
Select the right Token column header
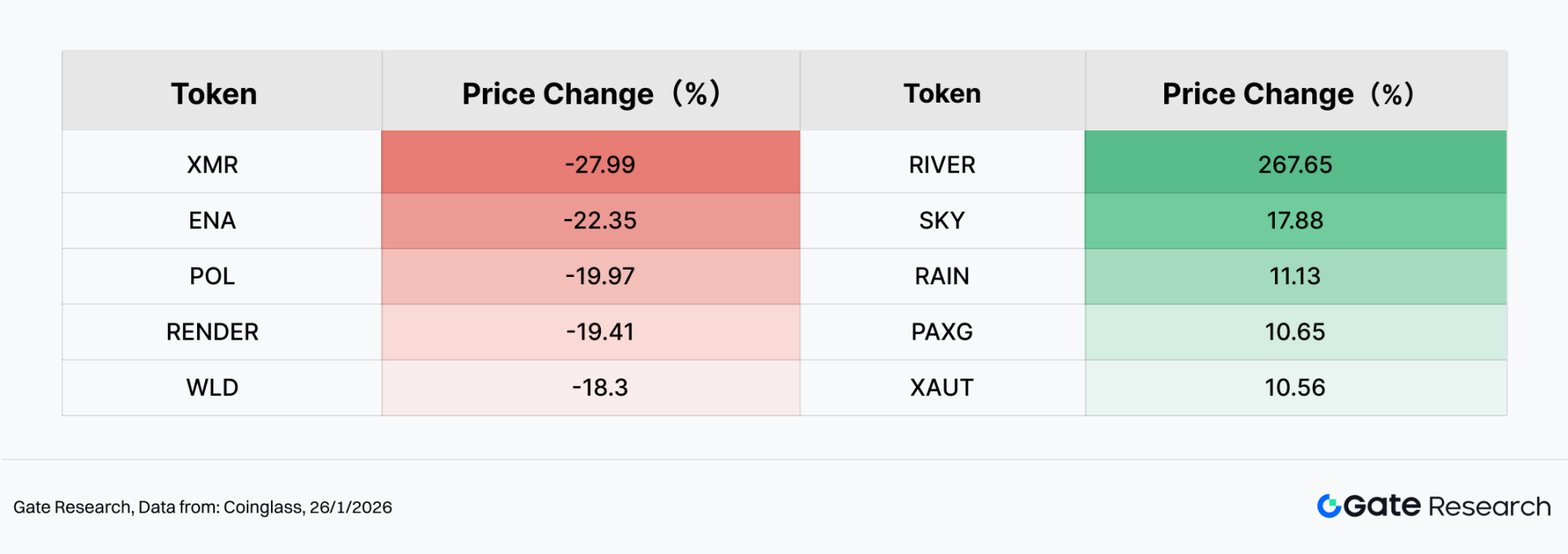(x=942, y=94)
